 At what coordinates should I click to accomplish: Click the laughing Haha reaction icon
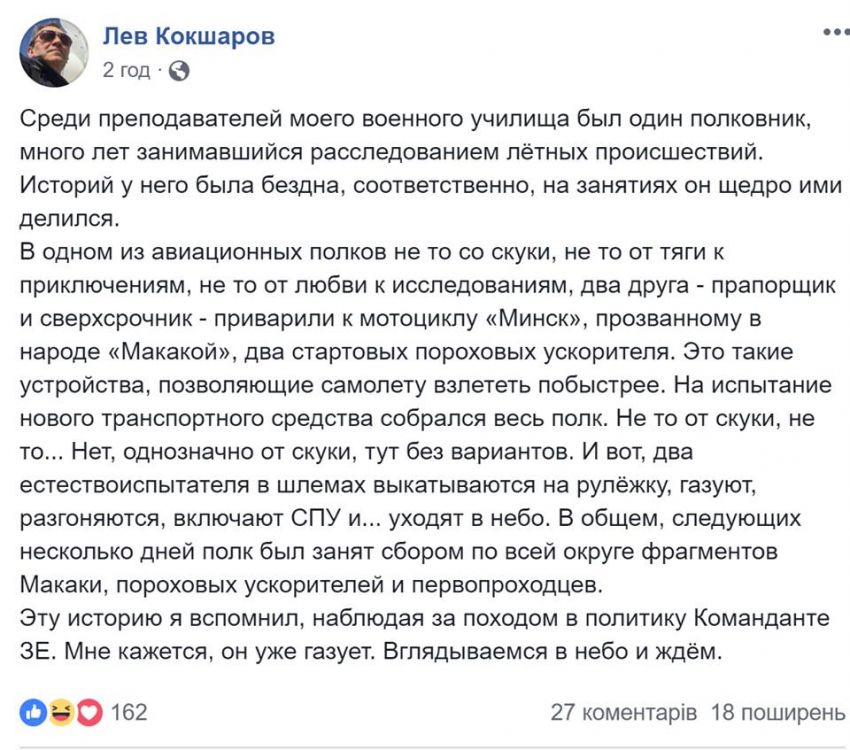tap(61, 713)
